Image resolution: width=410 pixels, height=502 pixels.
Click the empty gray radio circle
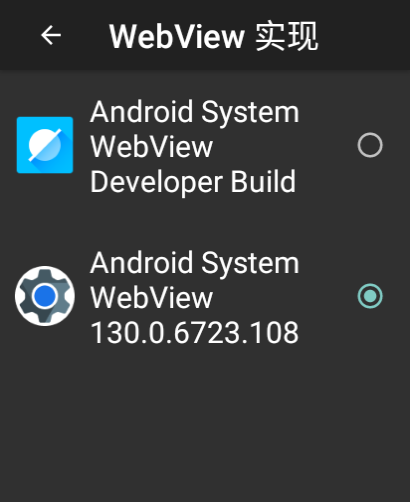point(370,145)
